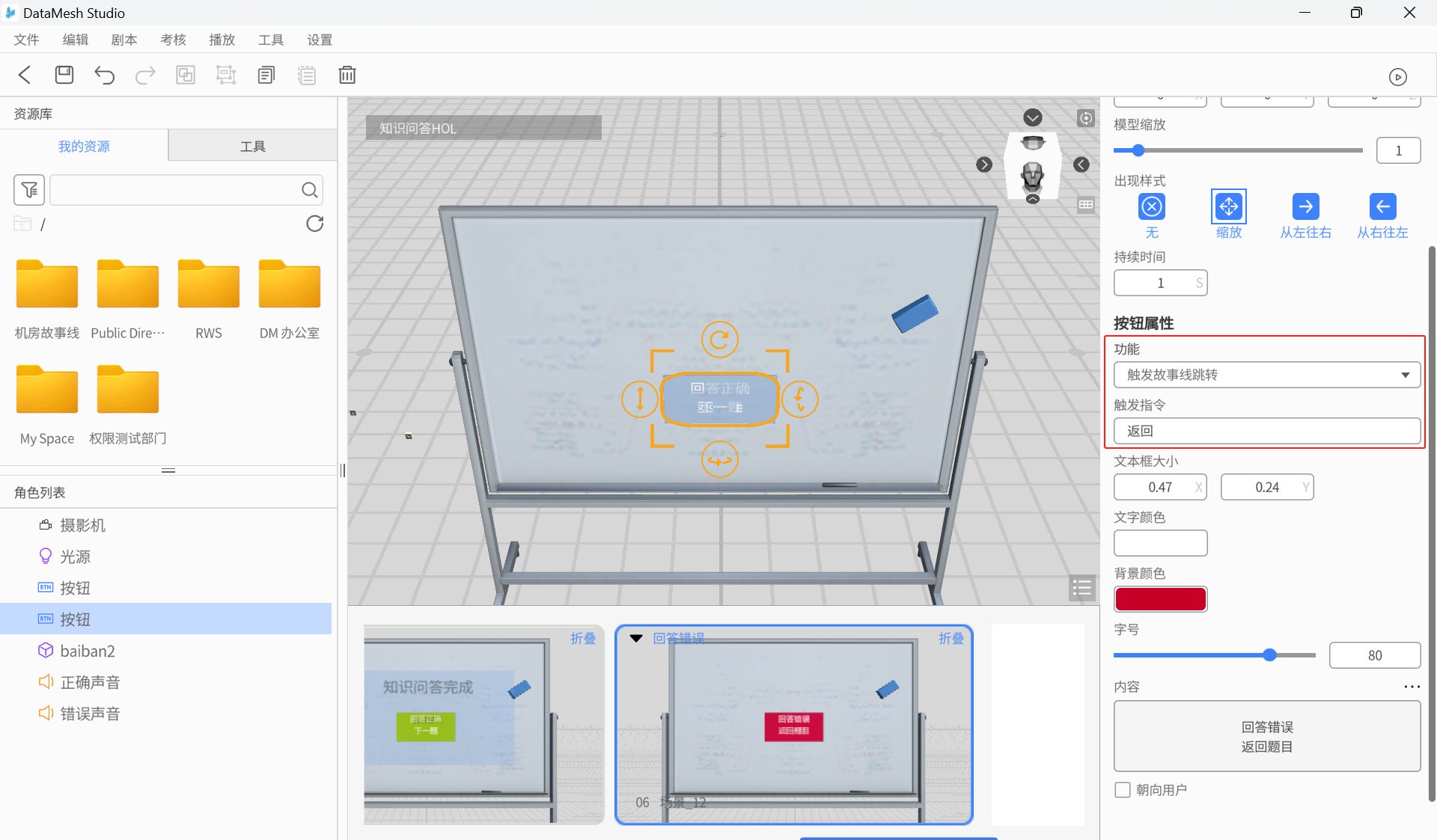Open the white 文字颜色 swatch
The width and height of the screenshot is (1437, 840).
[1161, 543]
